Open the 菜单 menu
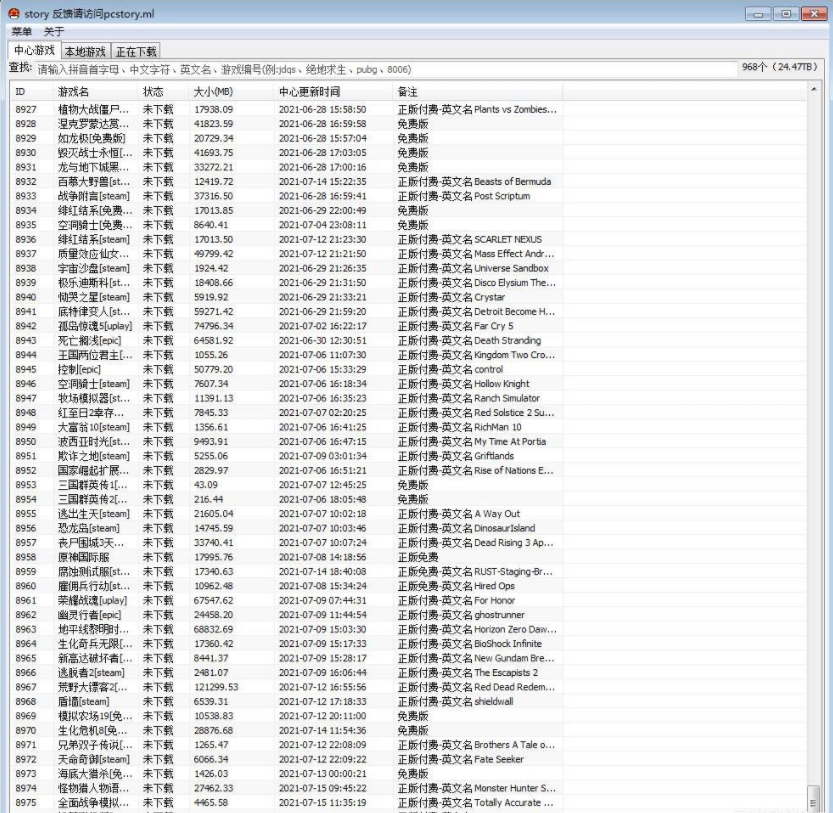Image resolution: width=833 pixels, height=813 pixels. pos(22,32)
